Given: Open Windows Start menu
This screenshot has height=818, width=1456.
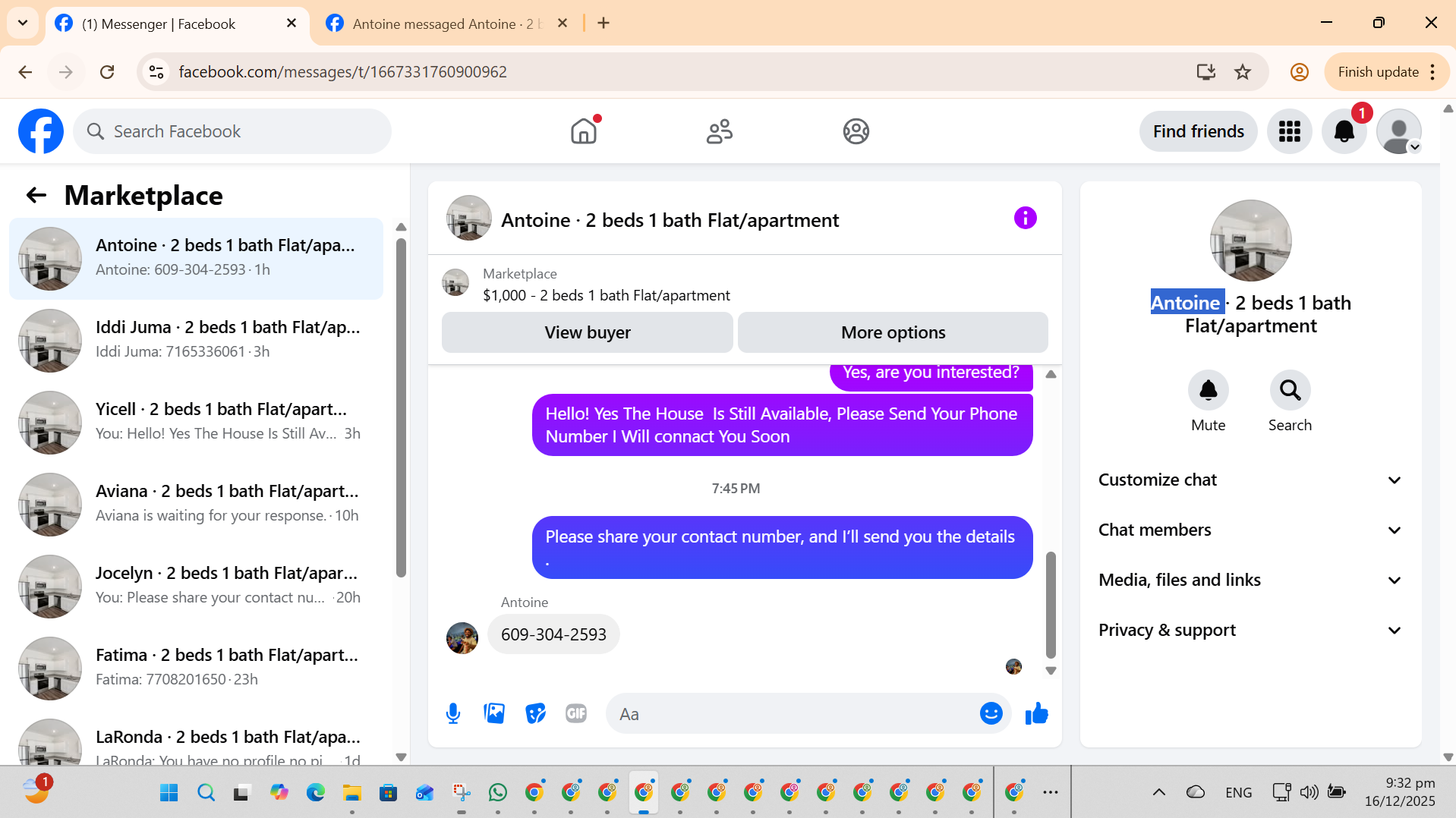Looking at the screenshot, I should coord(169,792).
